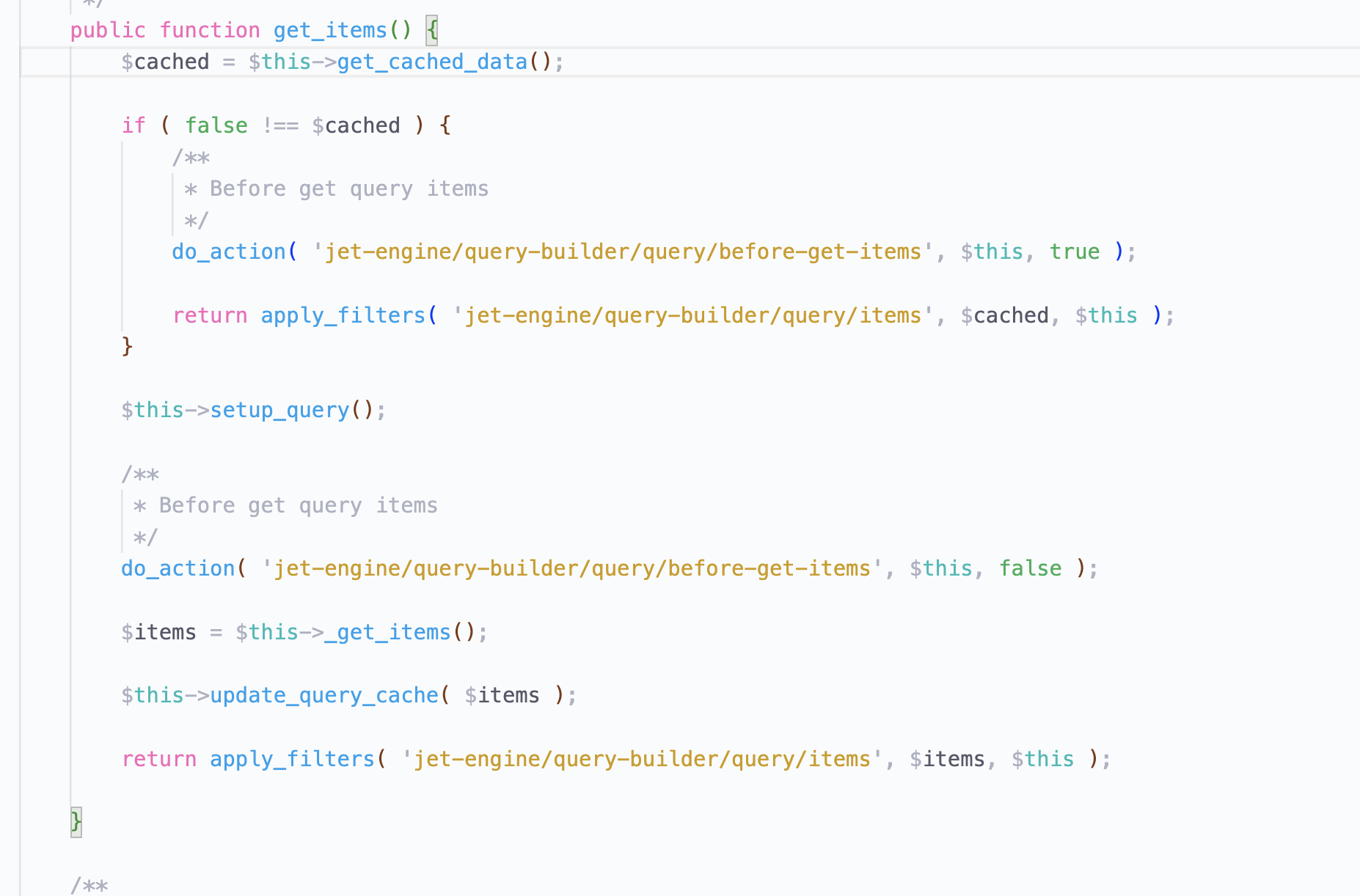Click the highlighted opening brace of get_items
The width and height of the screenshot is (1360, 896).
point(432,30)
